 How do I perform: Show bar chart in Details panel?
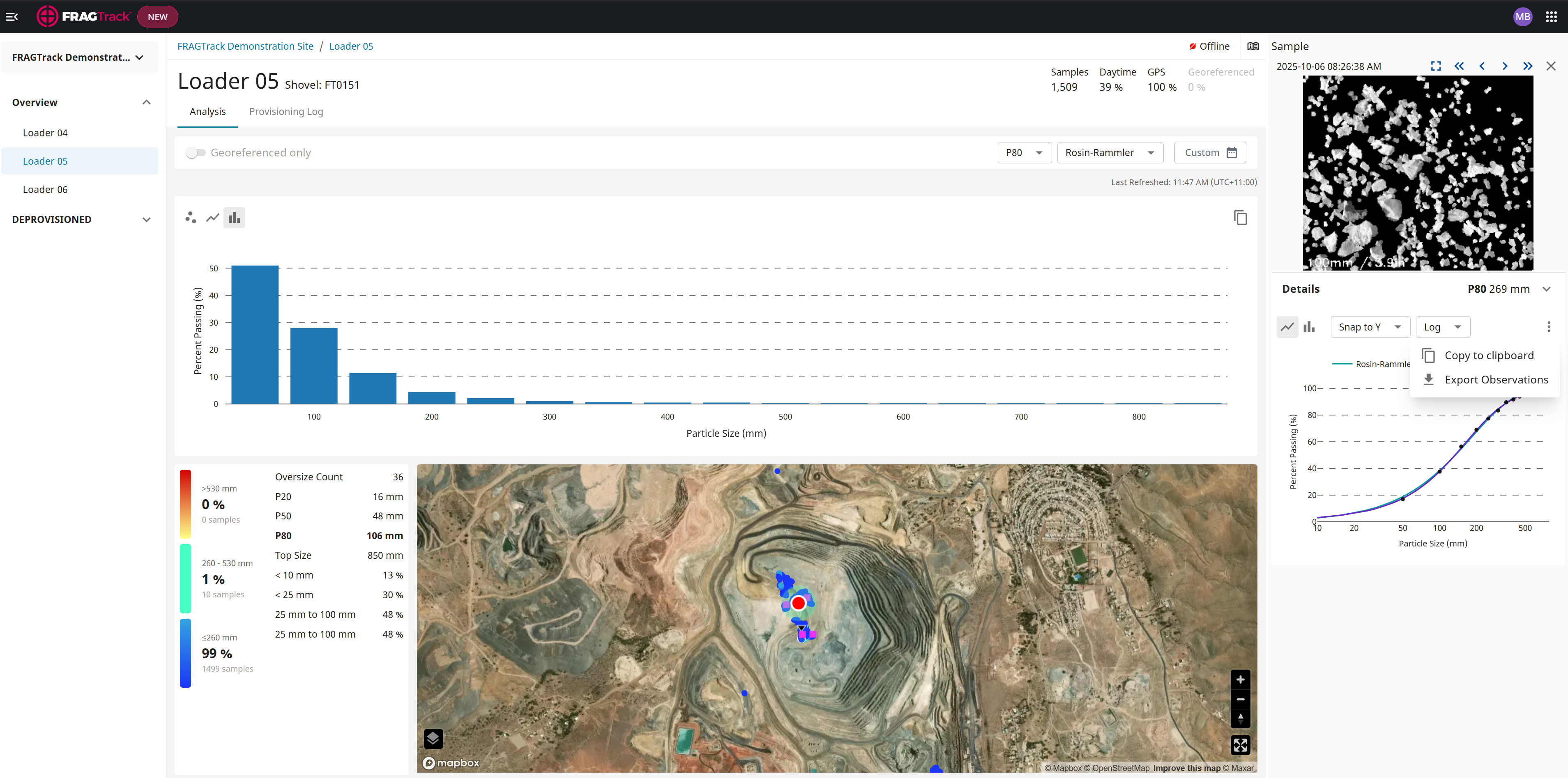(1309, 327)
